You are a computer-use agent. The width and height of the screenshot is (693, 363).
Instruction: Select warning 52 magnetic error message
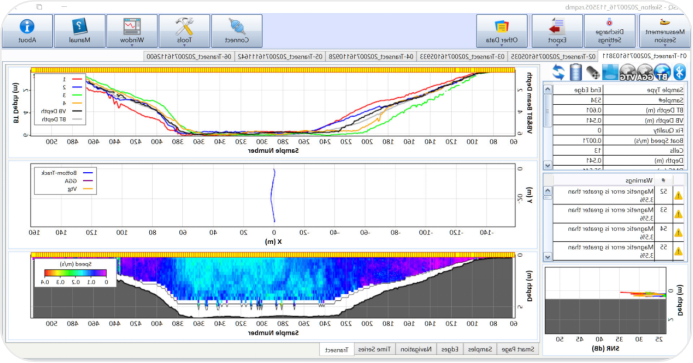tap(603, 195)
